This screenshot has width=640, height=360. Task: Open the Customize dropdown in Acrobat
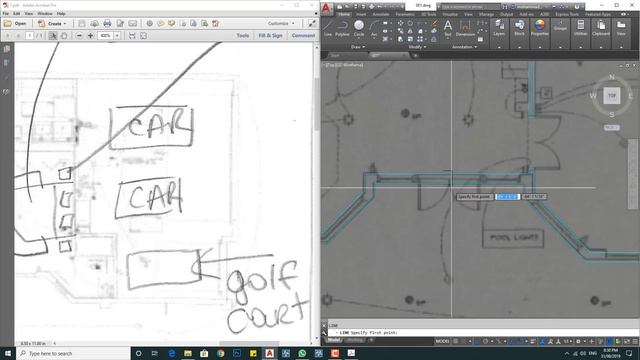click(281, 24)
